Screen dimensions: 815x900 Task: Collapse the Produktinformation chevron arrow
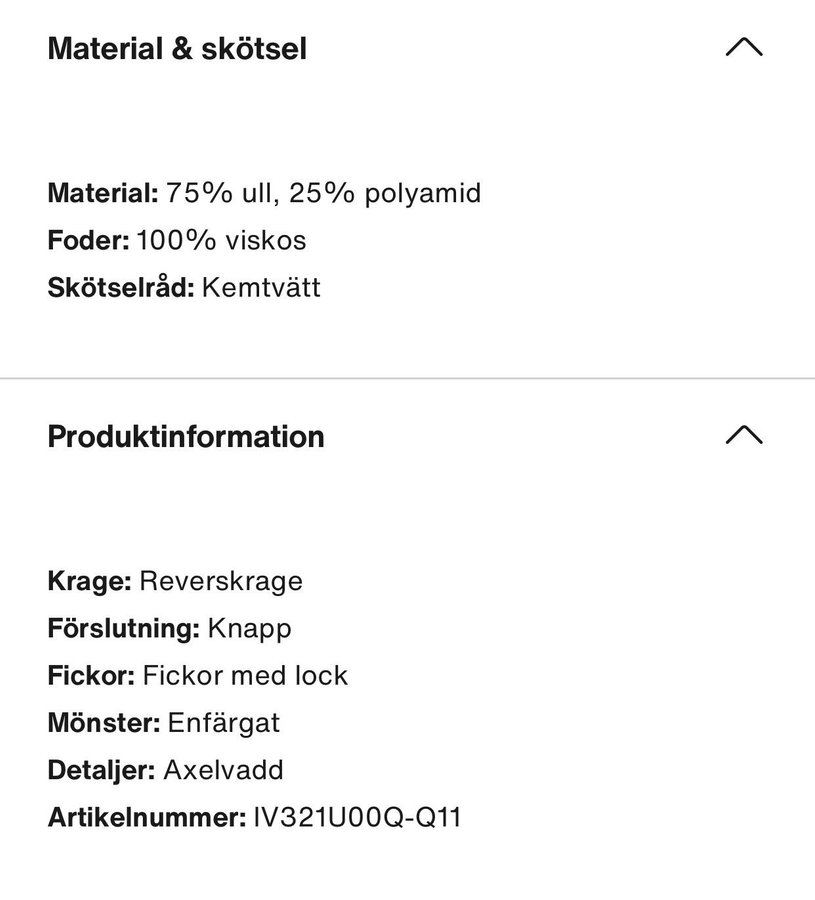click(x=743, y=435)
